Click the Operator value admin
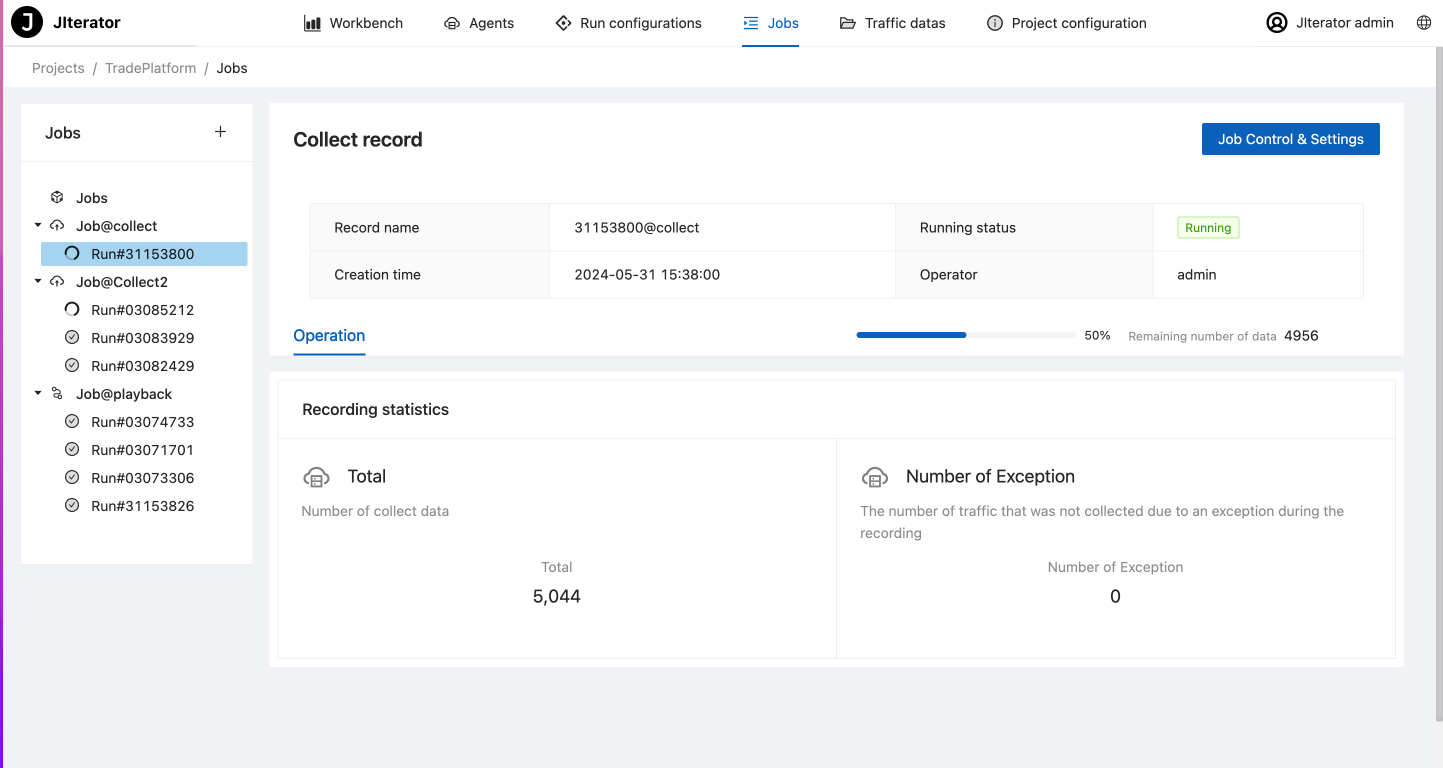1443x768 pixels. pyautogui.click(x=1197, y=275)
